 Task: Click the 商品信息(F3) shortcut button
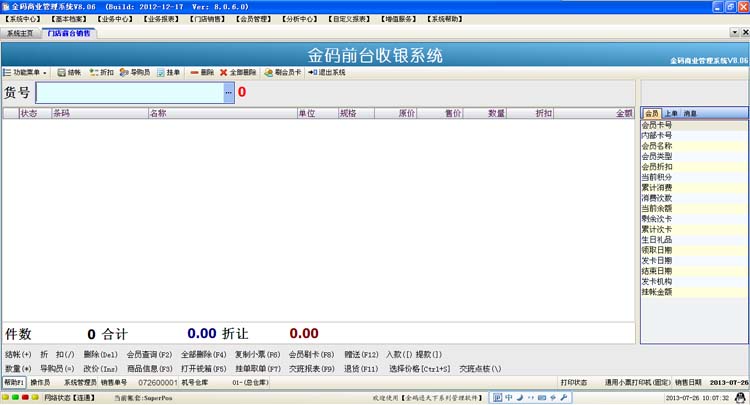pos(149,369)
